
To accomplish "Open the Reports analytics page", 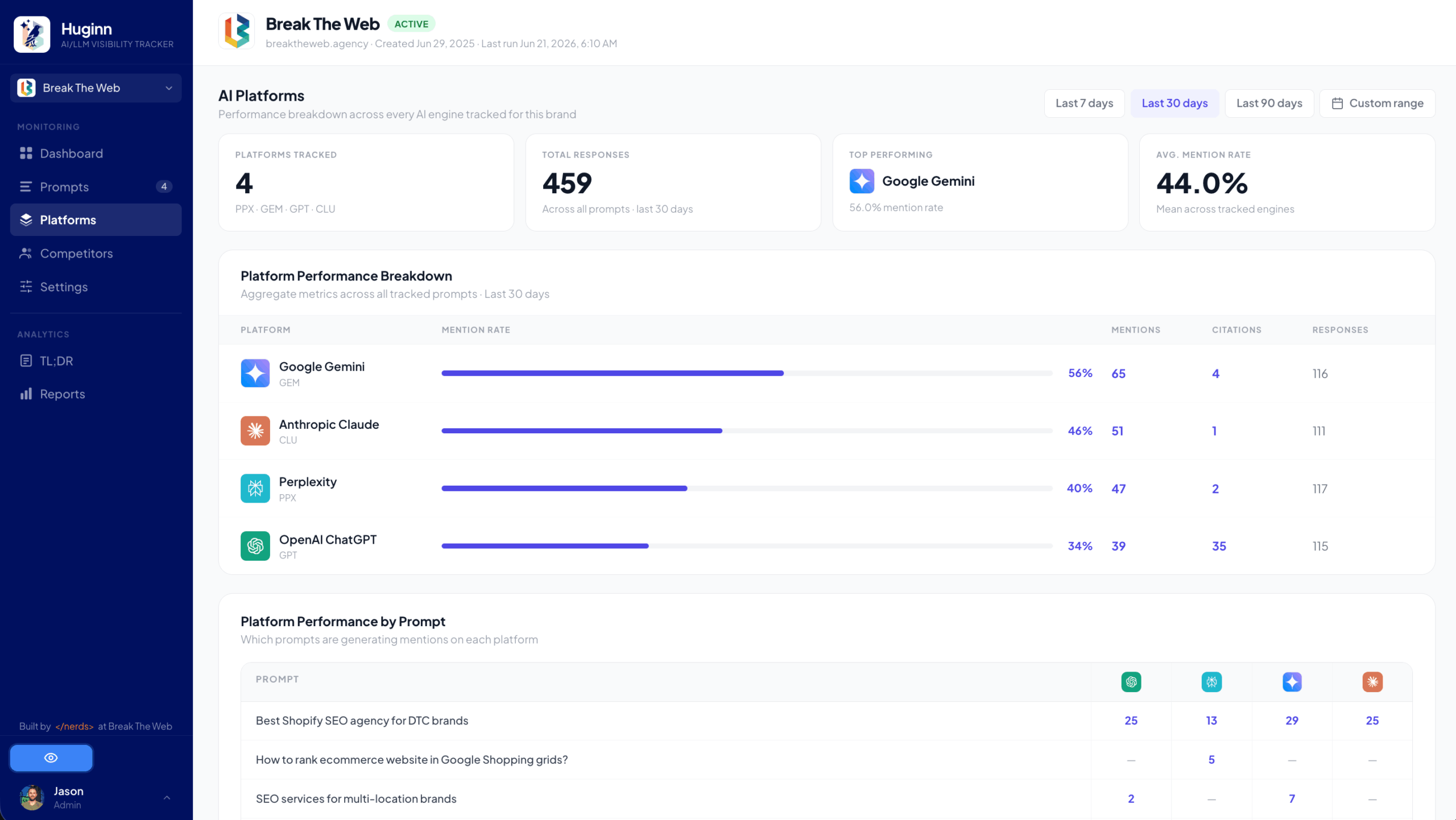I will pyautogui.click(x=96, y=394).
